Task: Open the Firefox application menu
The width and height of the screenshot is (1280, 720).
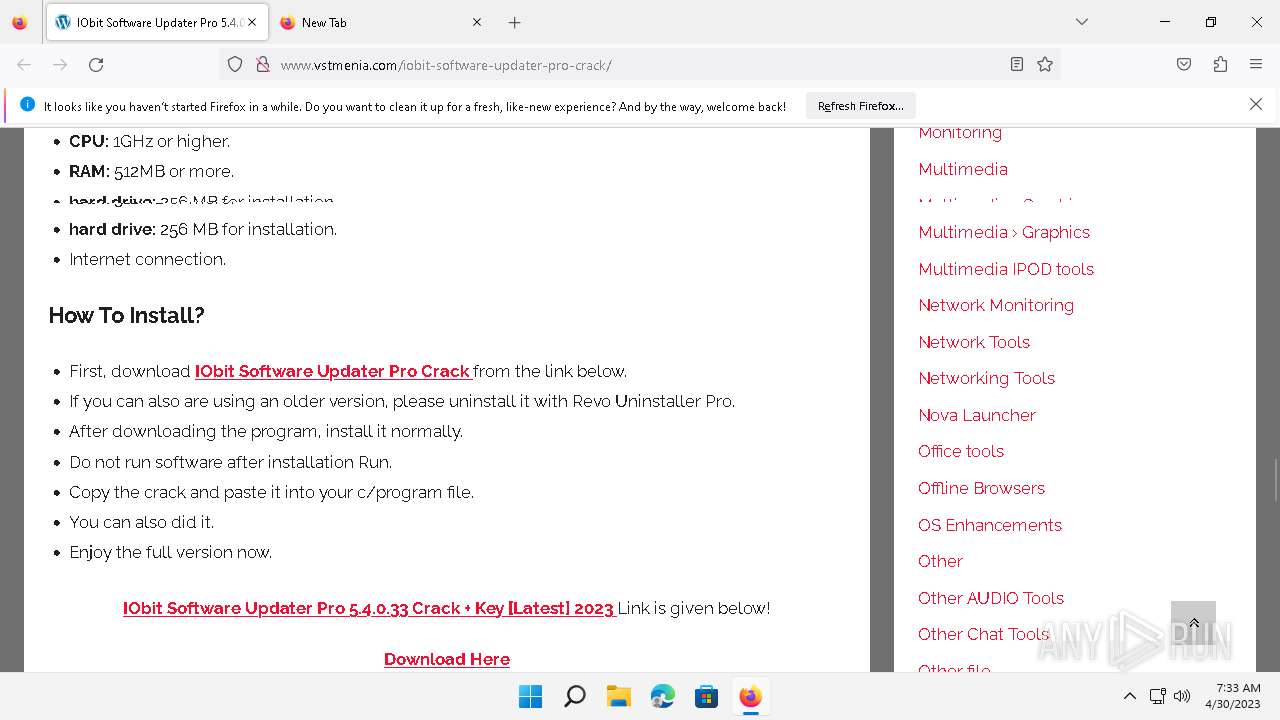Action: point(1256,64)
